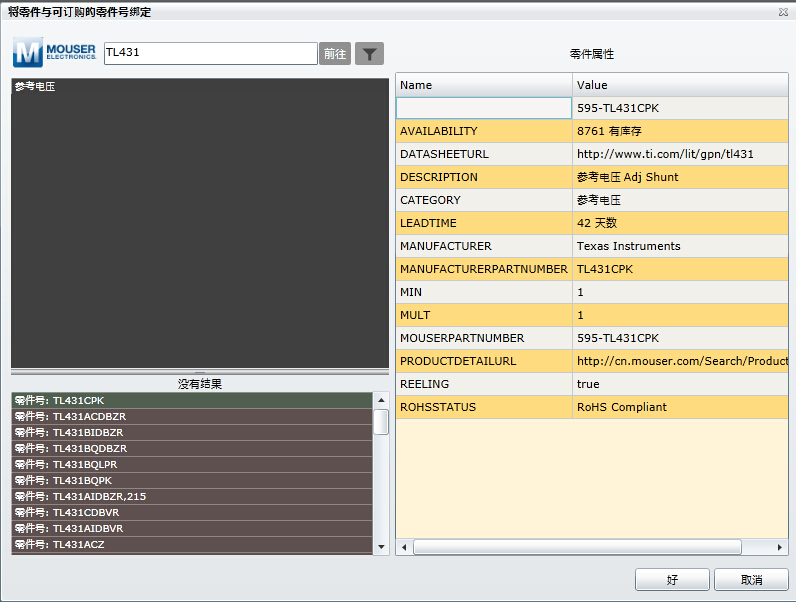Select part TL431ACZ in results list

[192, 544]
